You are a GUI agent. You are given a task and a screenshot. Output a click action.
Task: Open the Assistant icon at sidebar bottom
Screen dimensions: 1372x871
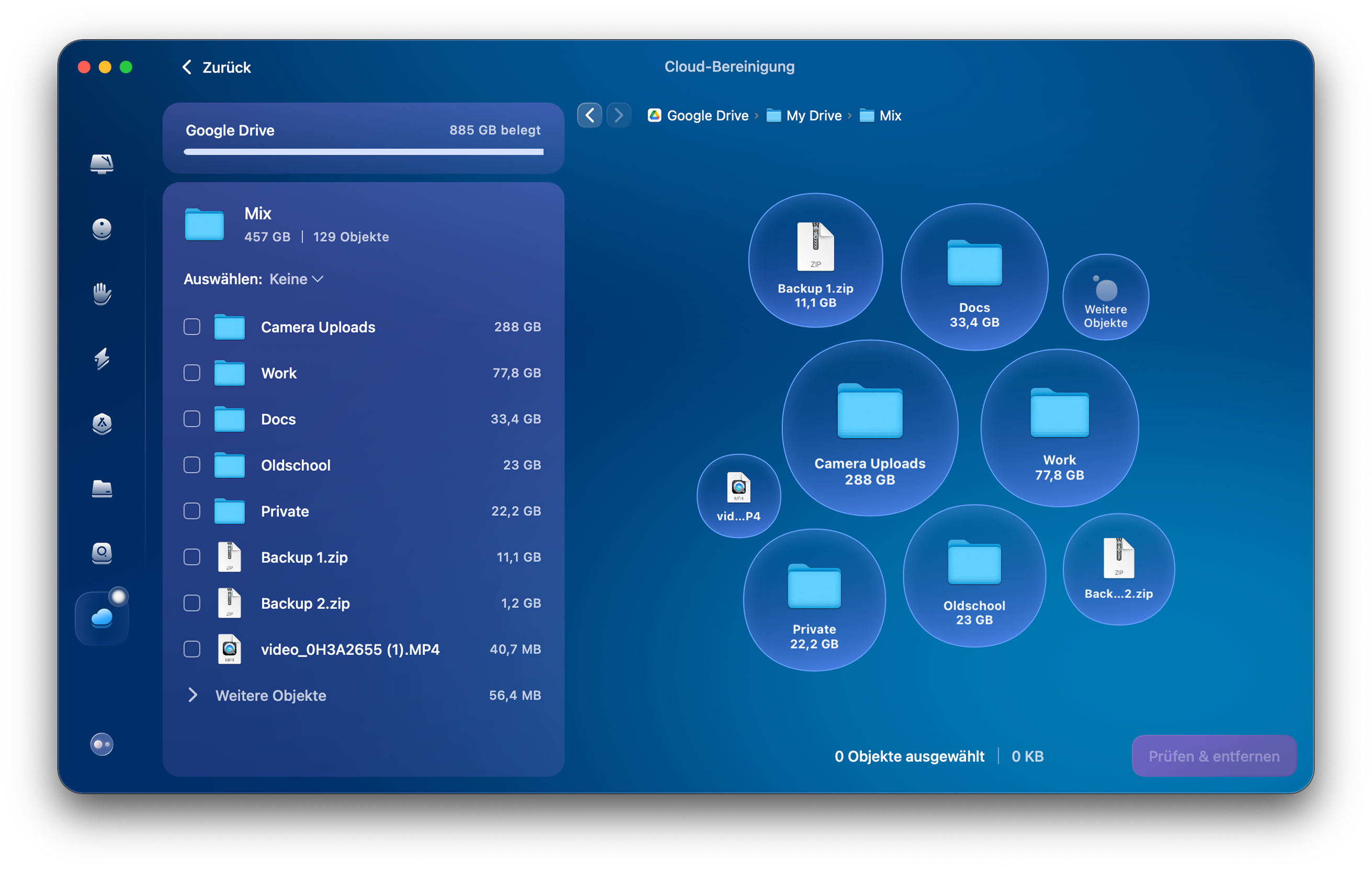point(101,744)
